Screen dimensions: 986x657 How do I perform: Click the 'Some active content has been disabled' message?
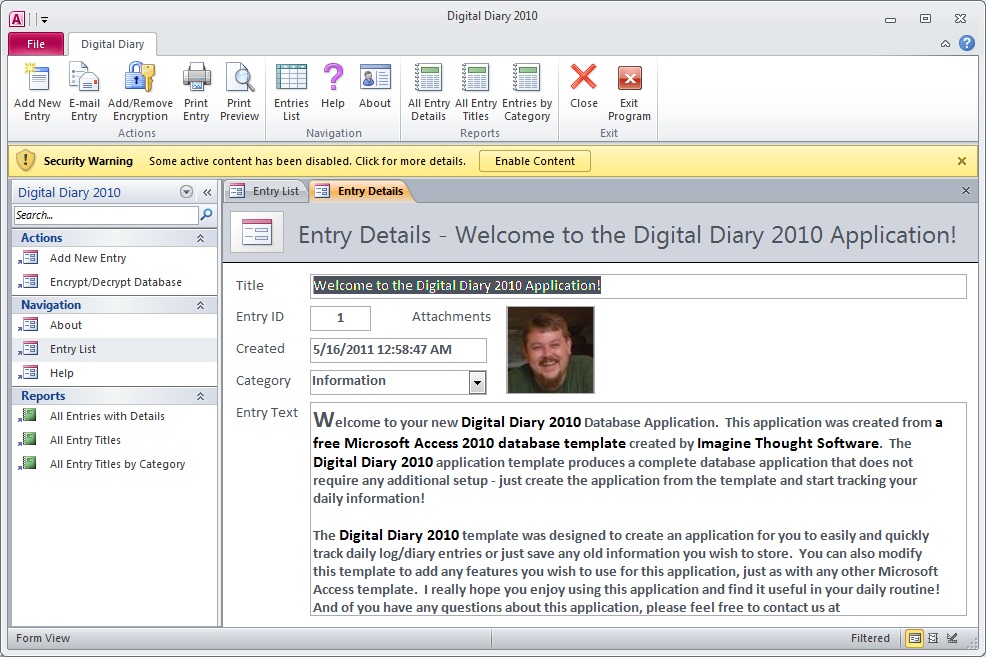(307, 161)
